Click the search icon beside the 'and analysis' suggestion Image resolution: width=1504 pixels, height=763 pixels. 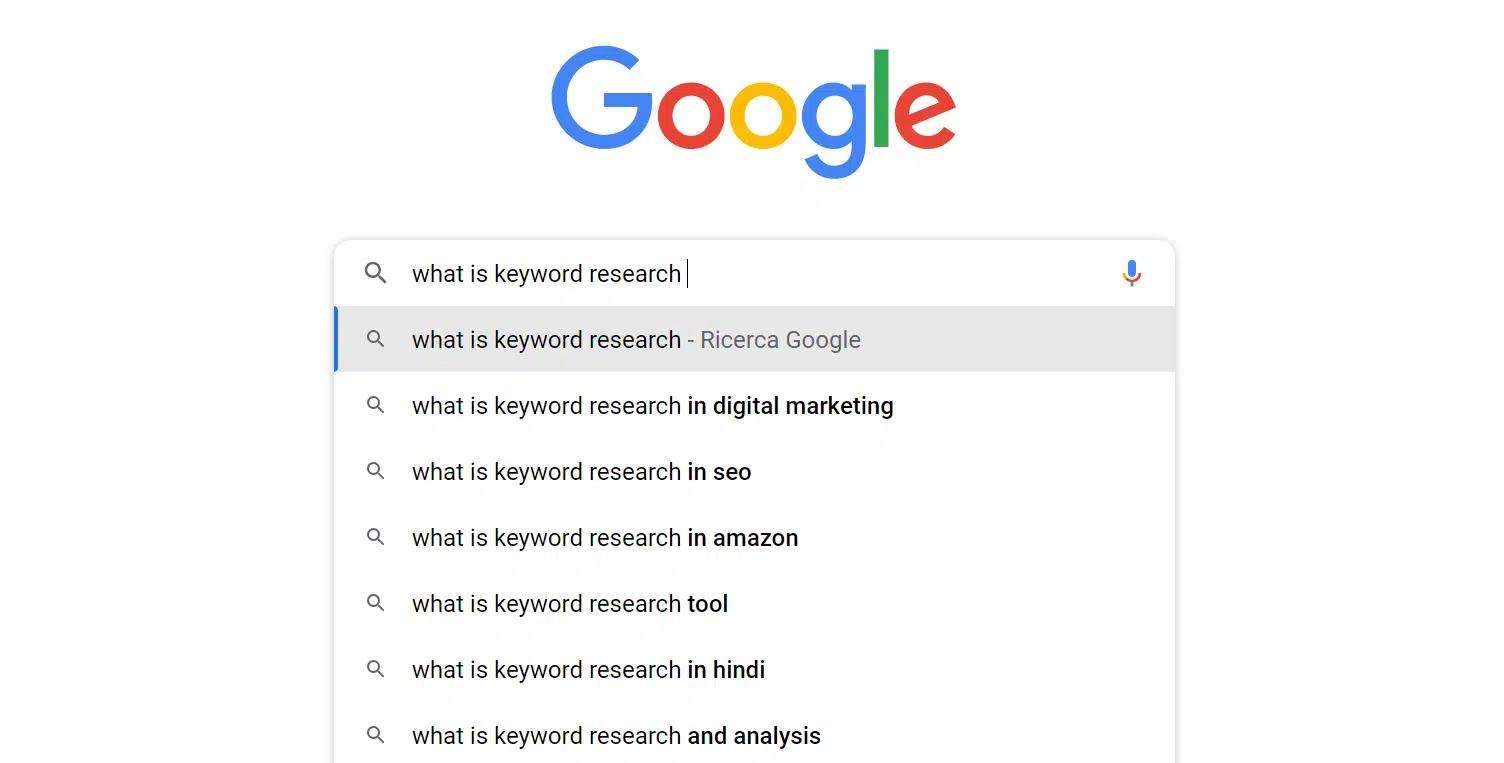[375, 735]
